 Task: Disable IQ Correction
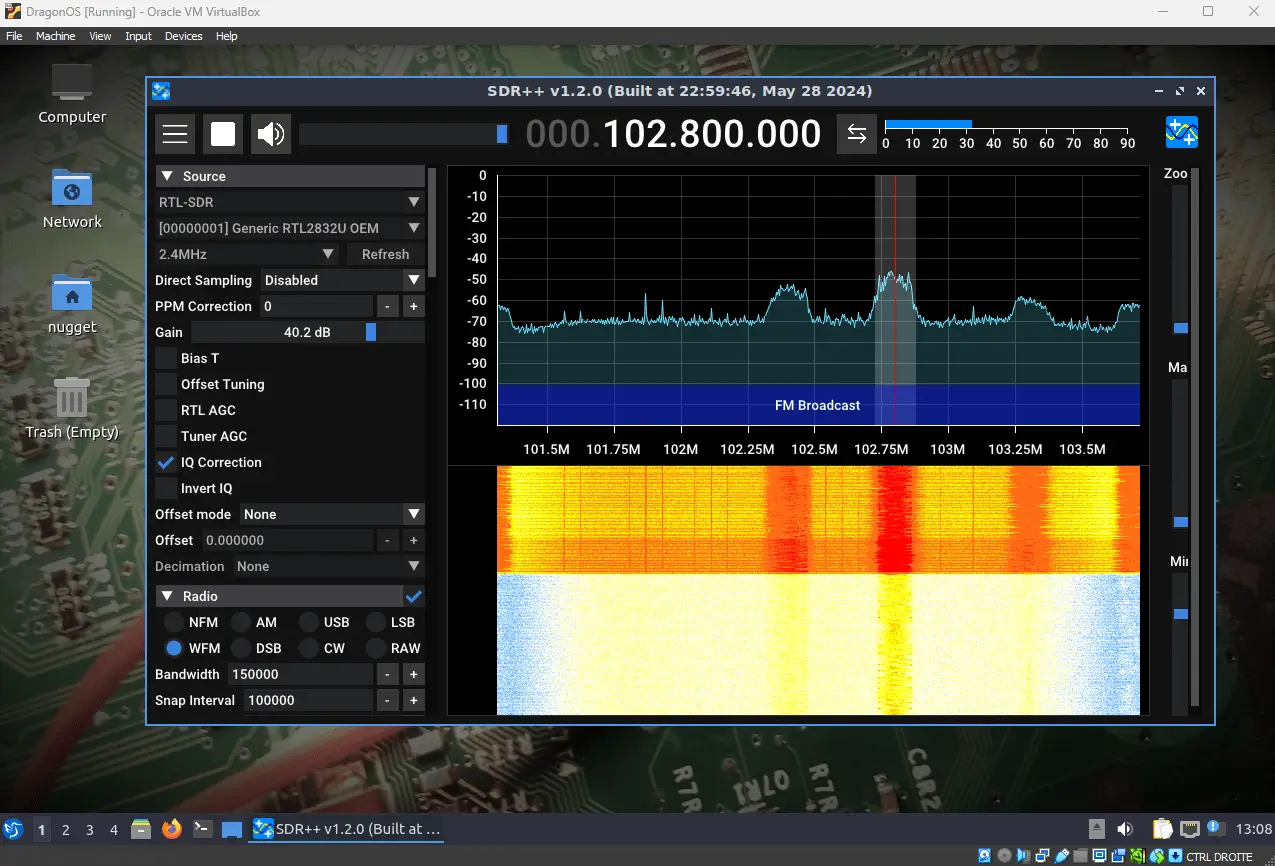click(x=166, y=462)
